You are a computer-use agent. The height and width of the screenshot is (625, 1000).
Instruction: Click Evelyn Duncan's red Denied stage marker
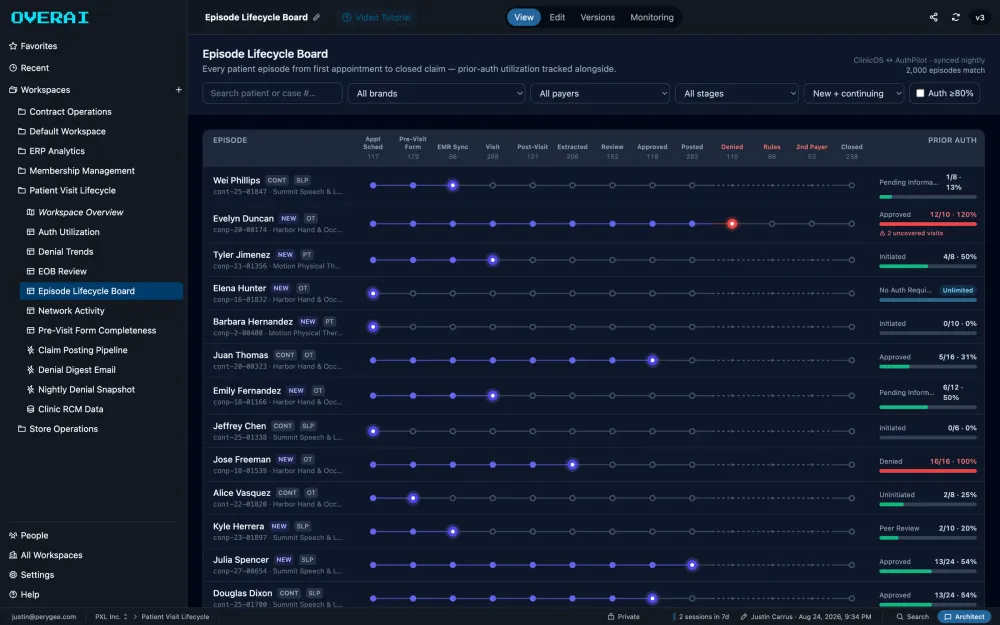pyautogui.click(x=732, y=224)
